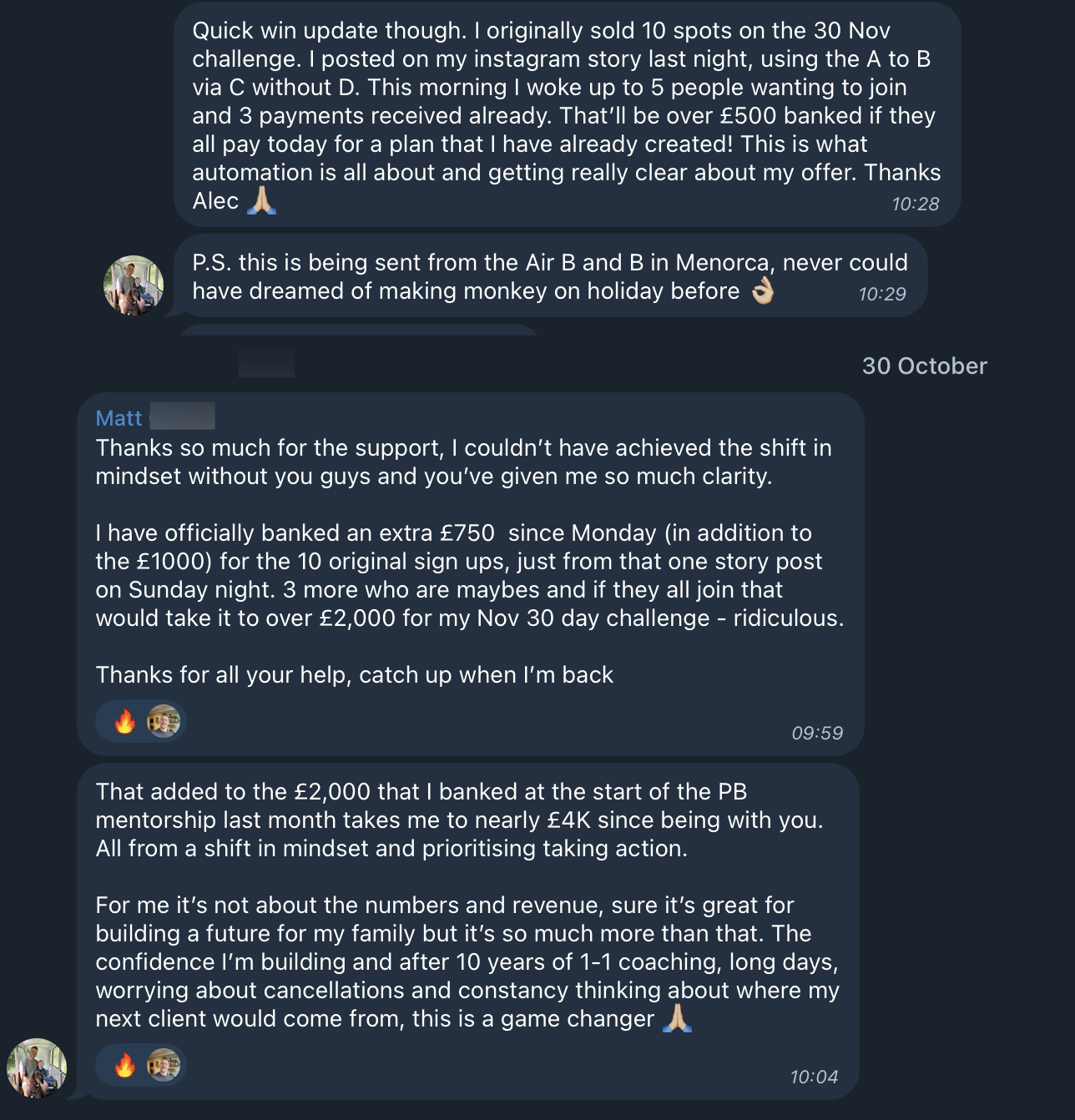Click the sender name Matt

pos(119,418)
